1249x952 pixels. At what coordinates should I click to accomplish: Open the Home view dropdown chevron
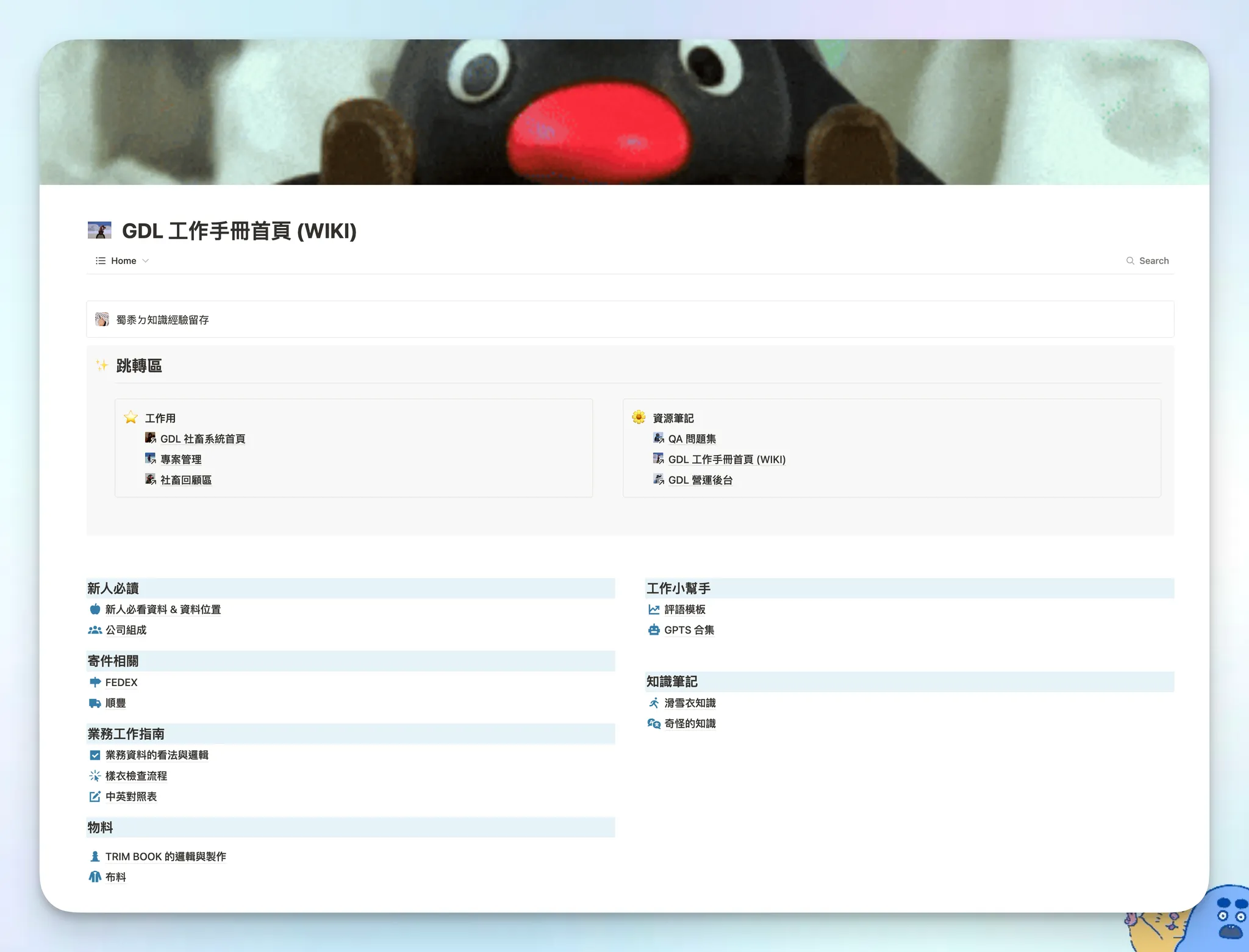click(x=146, y=261)
